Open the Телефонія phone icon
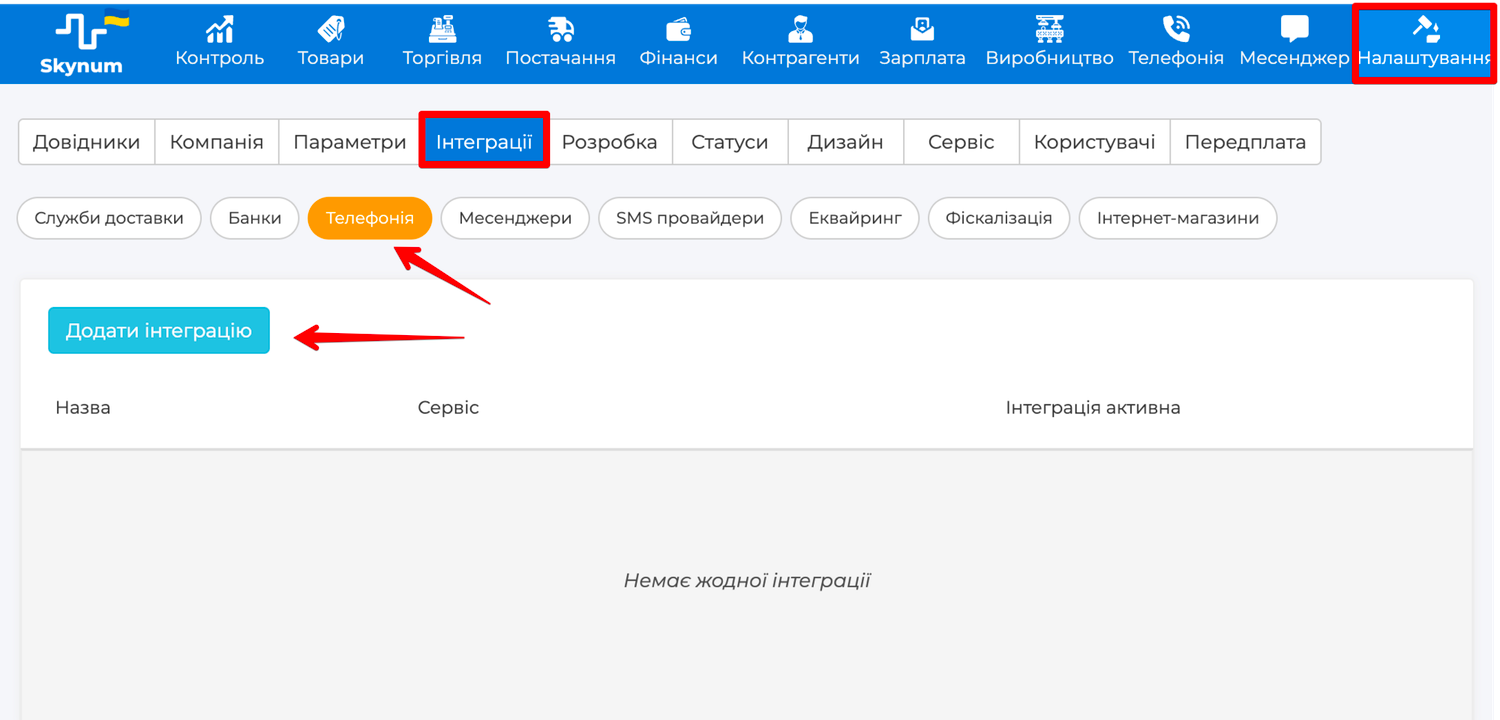Image resolution: width=1500 pixels, height=720 pixels. click(x=1176, y=30)
